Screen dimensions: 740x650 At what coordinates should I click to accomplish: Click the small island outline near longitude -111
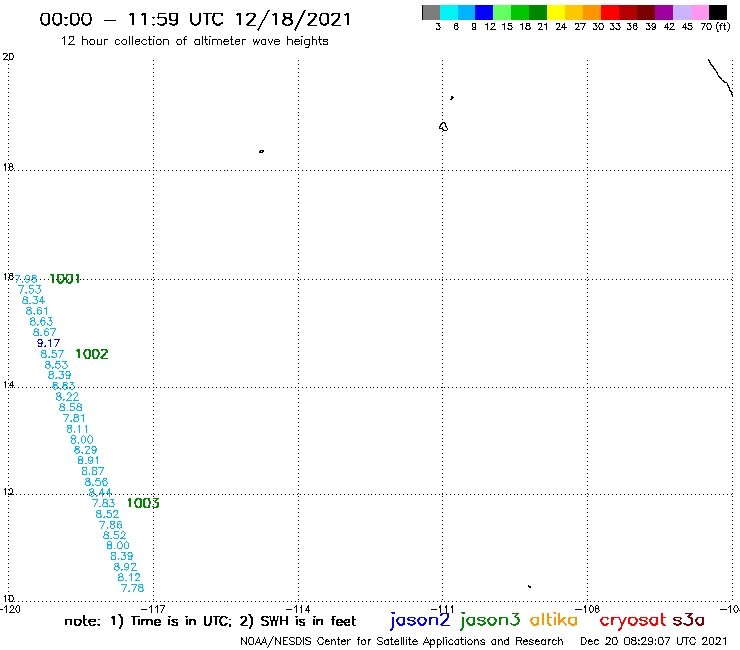click(443, 127)
